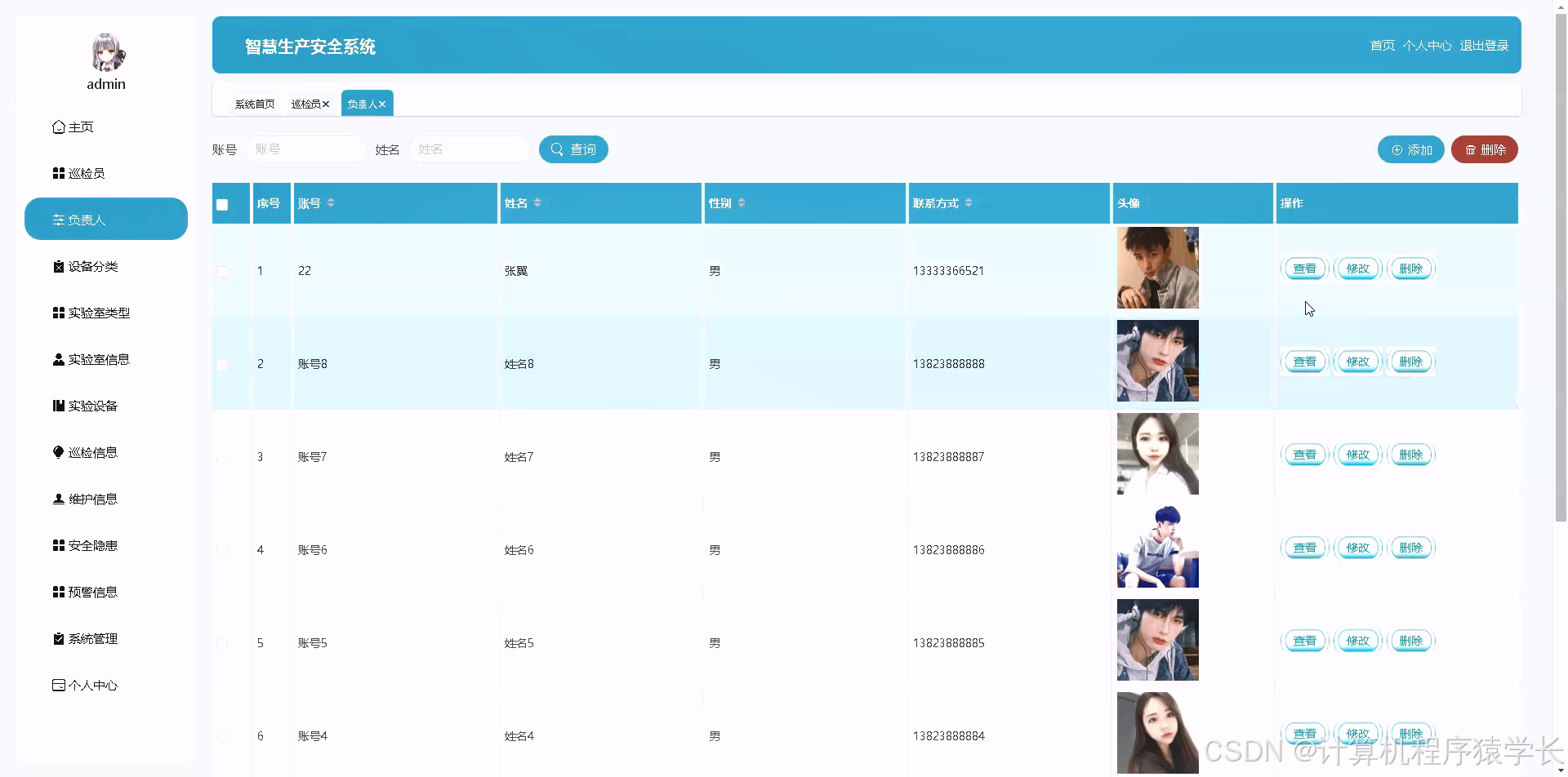Close the 负责人 tab with its X
The height and width of the screenshot is (777, 1568).
[x=382, y=104]
